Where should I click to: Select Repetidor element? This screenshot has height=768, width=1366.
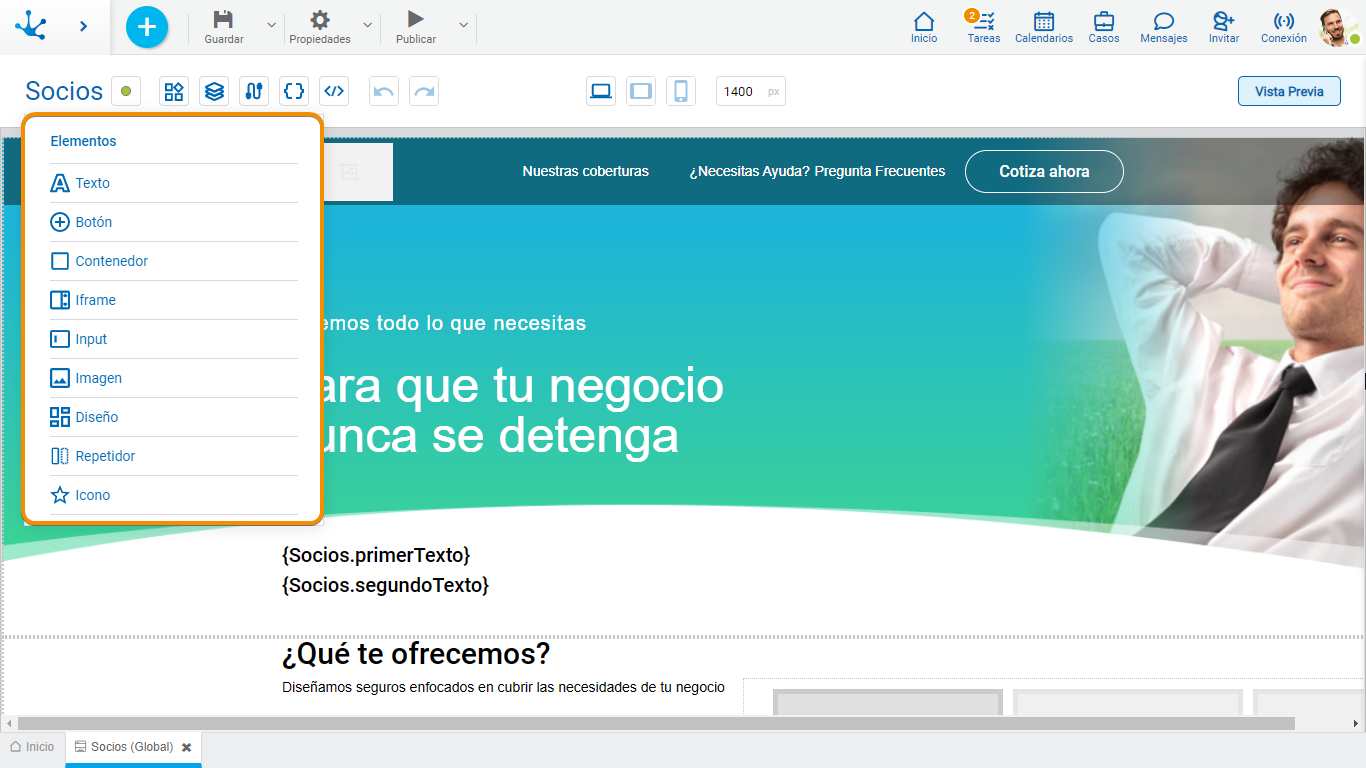coord(173,456)
